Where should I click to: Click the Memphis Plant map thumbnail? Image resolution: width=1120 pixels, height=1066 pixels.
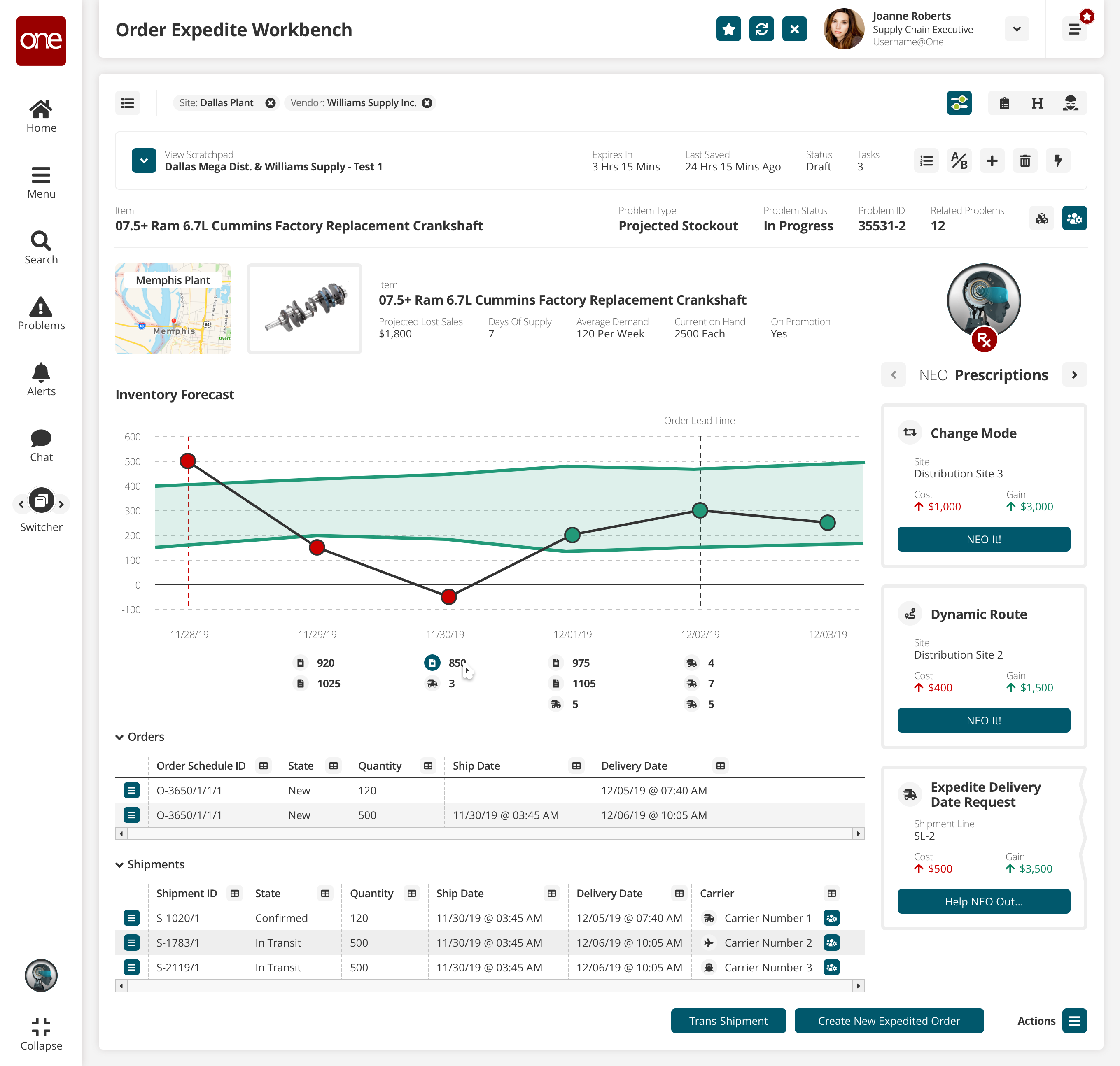173,309
